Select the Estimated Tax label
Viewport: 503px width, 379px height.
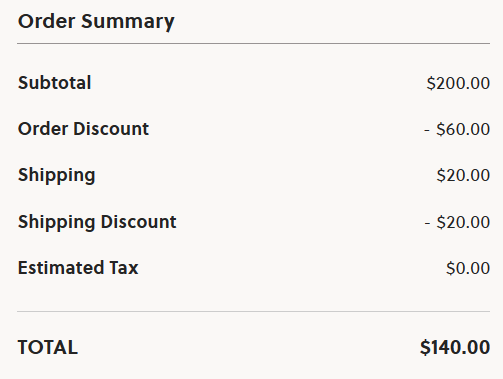pyautogui.click(x=78, y=268)
